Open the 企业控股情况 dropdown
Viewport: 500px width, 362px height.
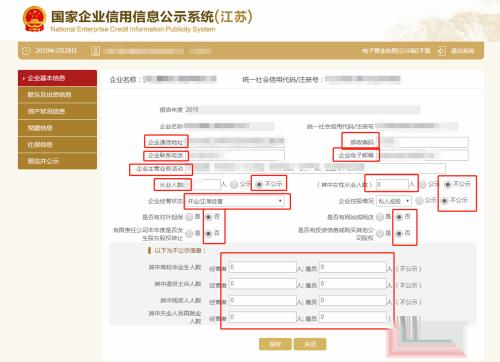pyautogui.click(x=394, y=201)
